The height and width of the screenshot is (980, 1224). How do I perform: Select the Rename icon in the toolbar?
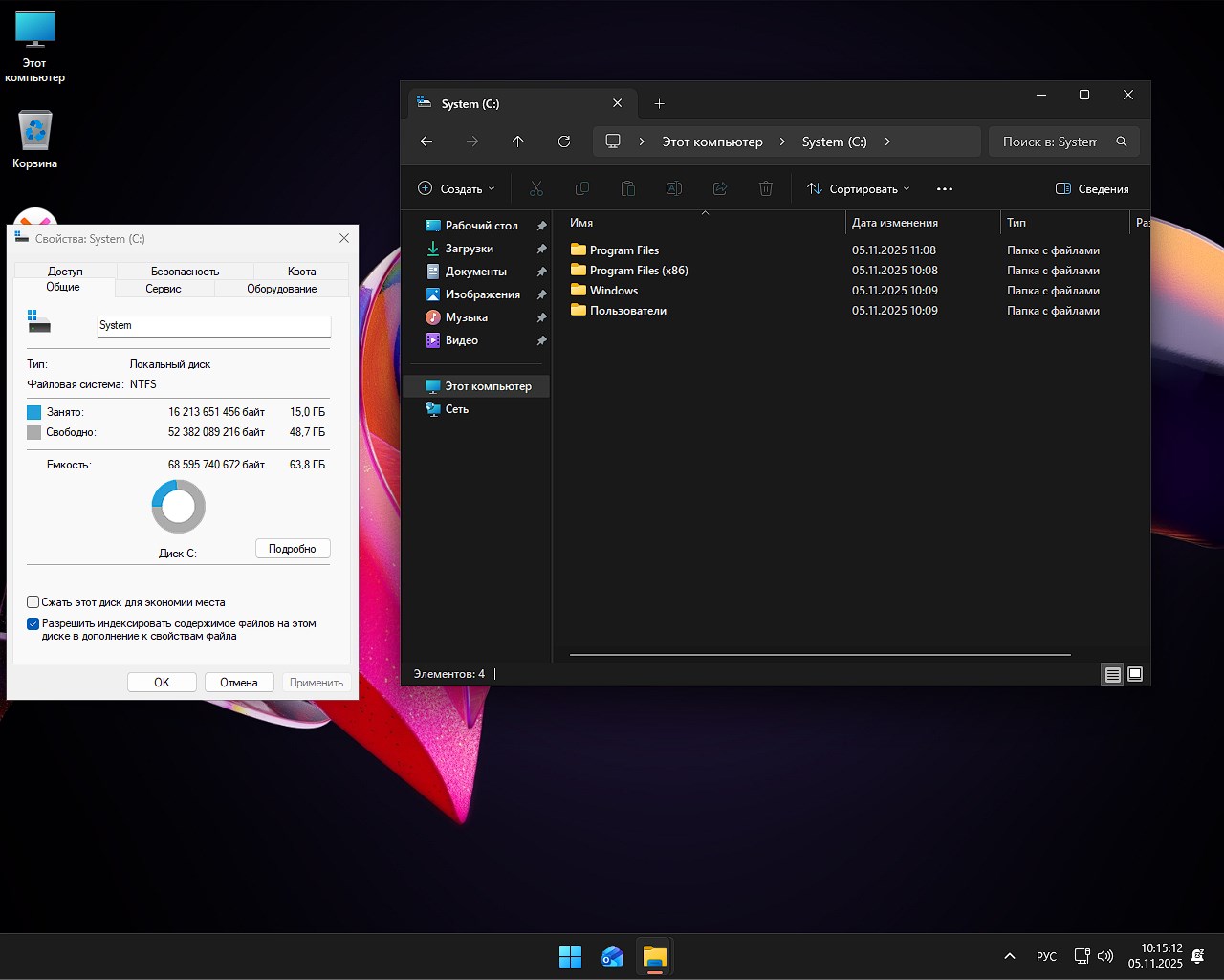pos(674,188)
